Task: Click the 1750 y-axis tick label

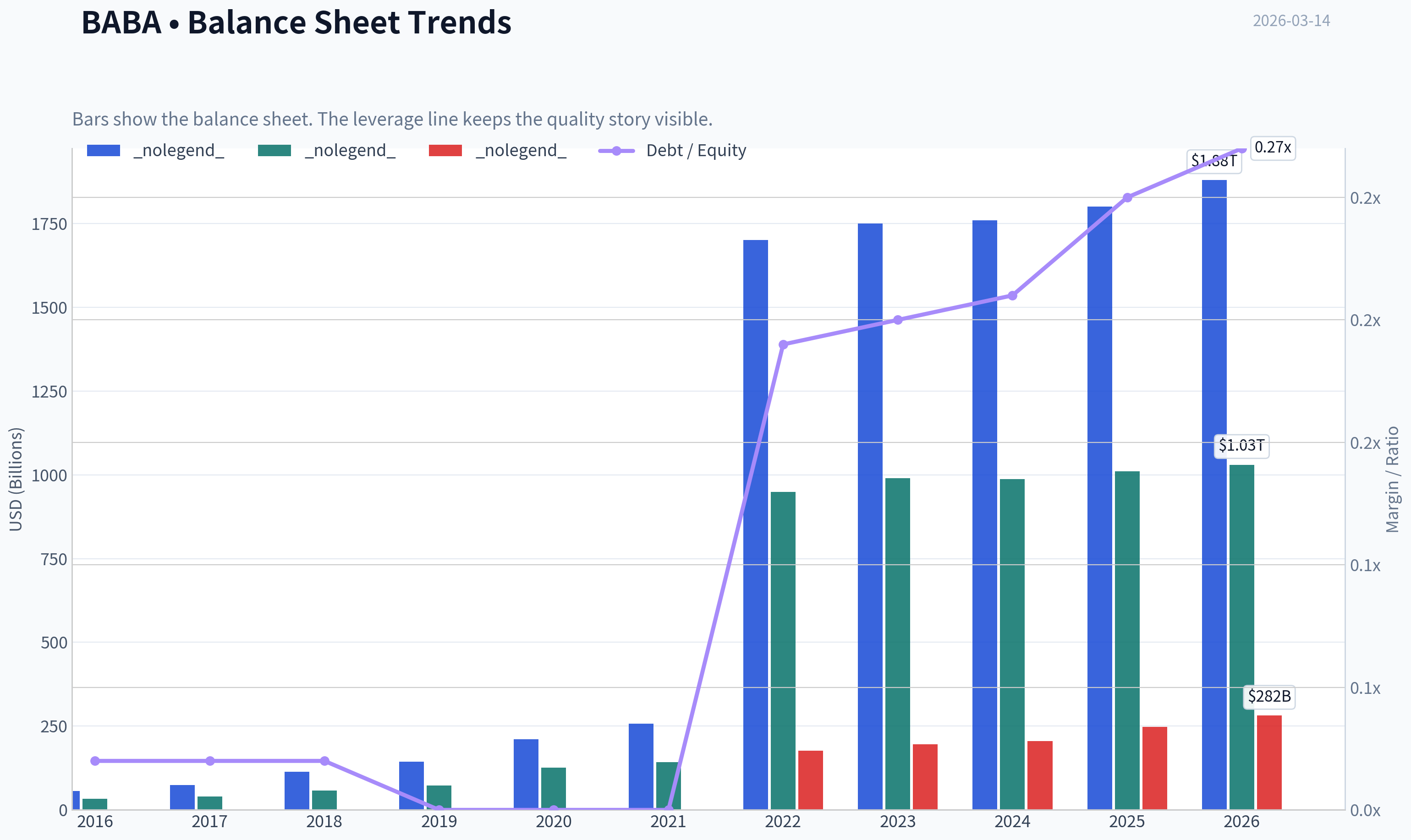Action: (49, 224)
